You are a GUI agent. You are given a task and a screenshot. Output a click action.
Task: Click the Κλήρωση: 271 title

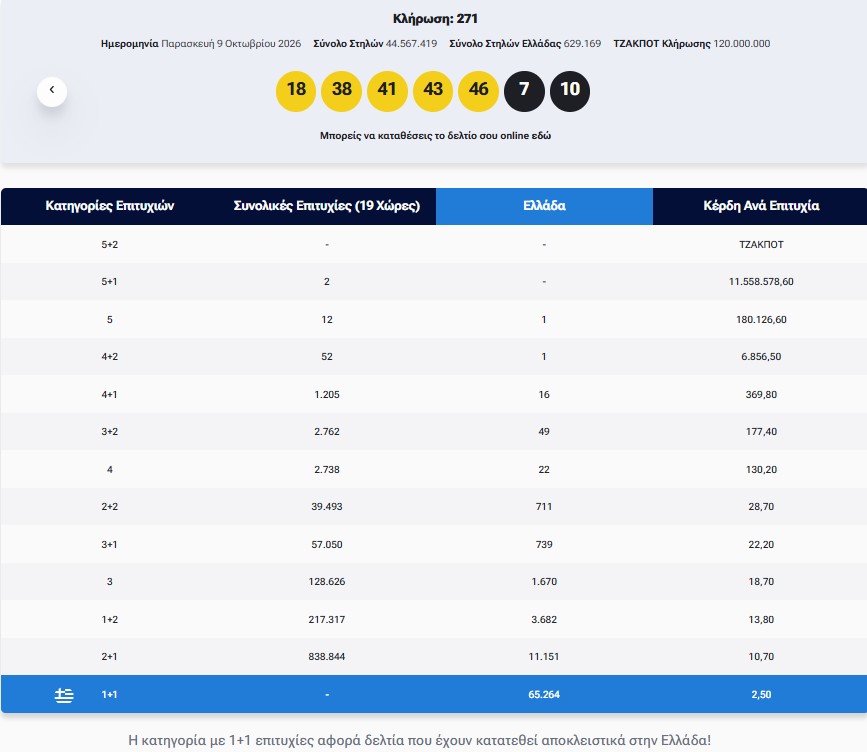[435, 19]
